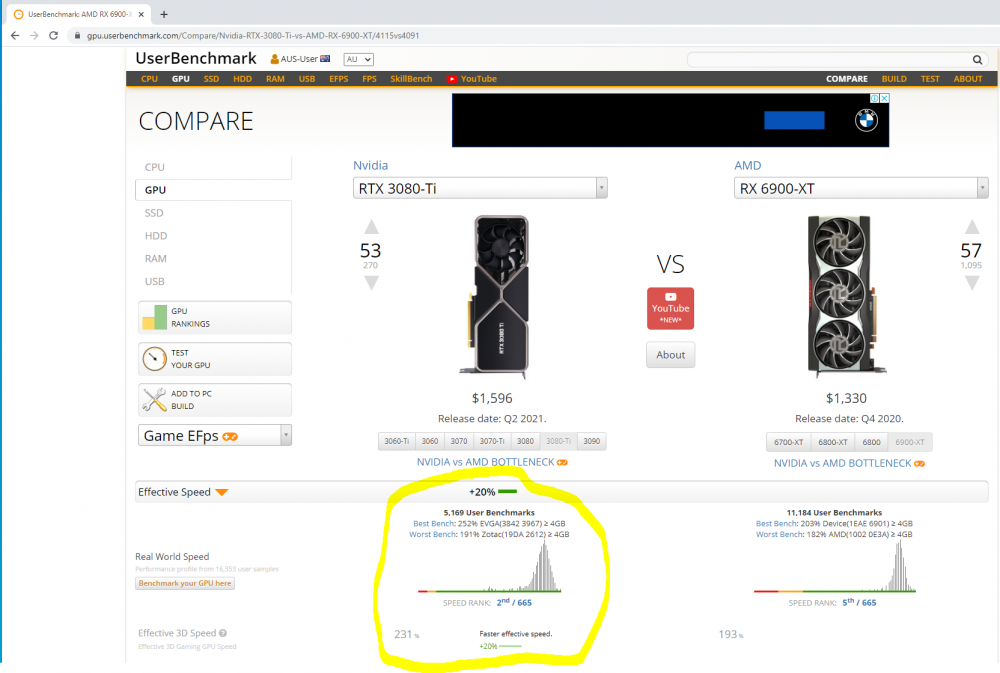Downvote the RTX 3080-Ti with down arrow
1000x673 pixels.
(x=371, y=283)
